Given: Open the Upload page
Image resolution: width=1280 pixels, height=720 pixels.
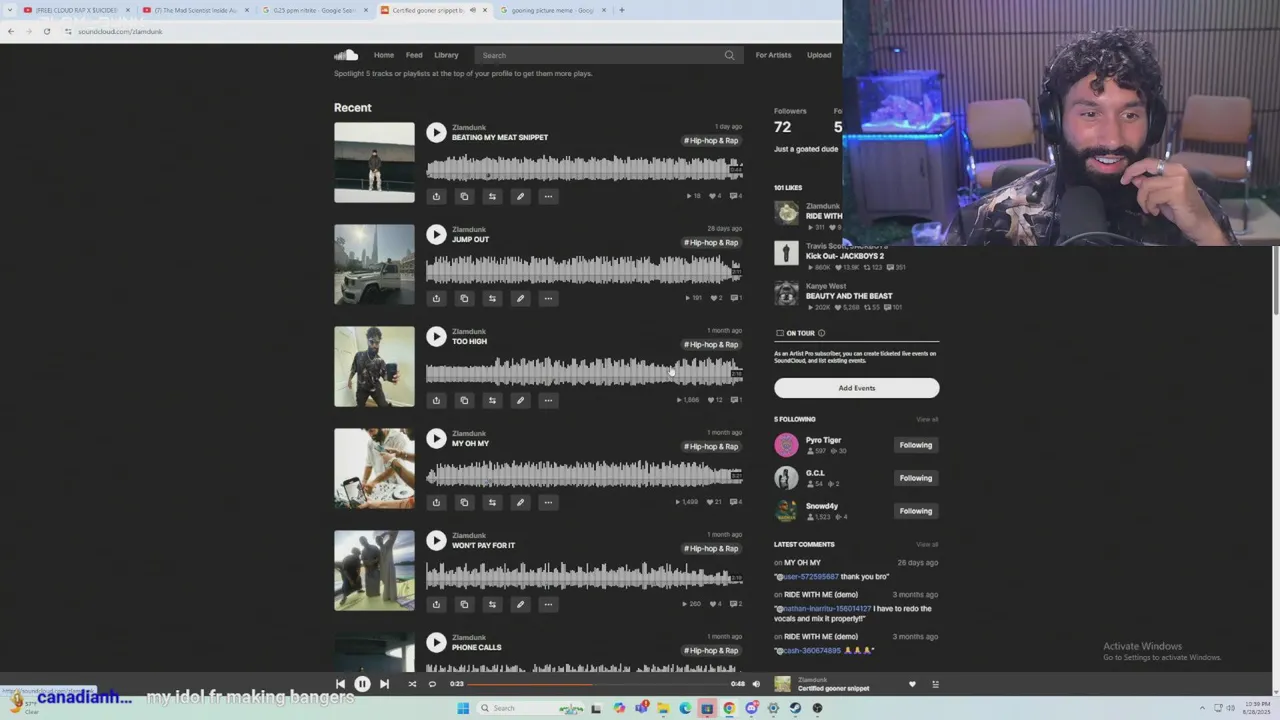Looking at the screenshot, I should [819, 55].
